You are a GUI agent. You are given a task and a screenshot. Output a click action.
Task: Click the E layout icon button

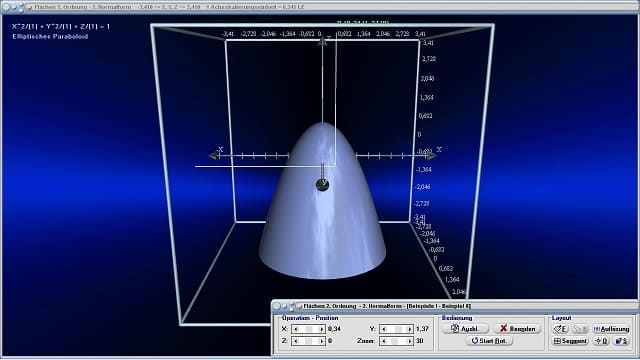pyautogui.click(x=560, y=329)
